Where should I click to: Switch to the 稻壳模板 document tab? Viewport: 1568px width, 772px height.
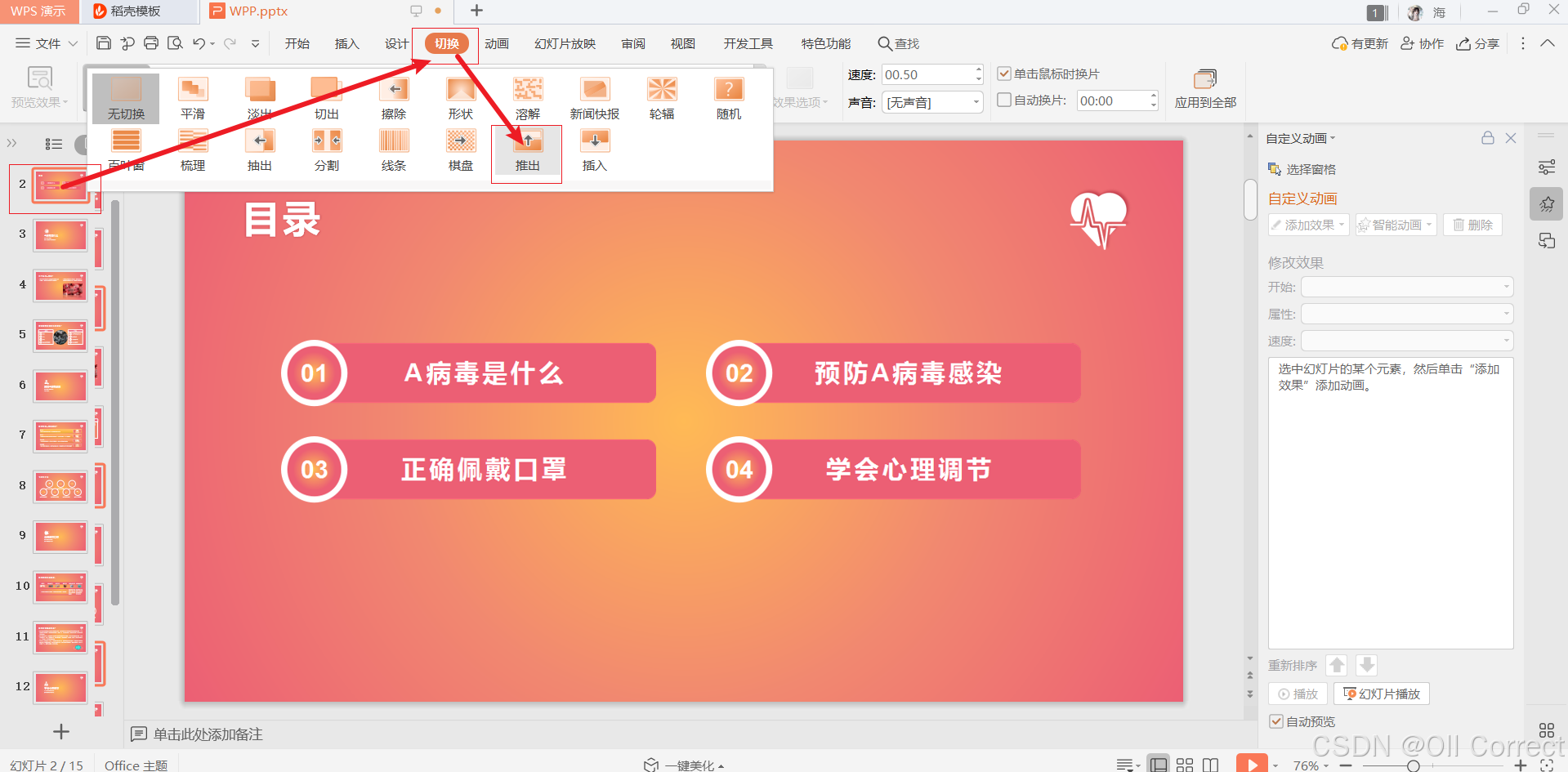pyautogui.click(x=140, y=11)
